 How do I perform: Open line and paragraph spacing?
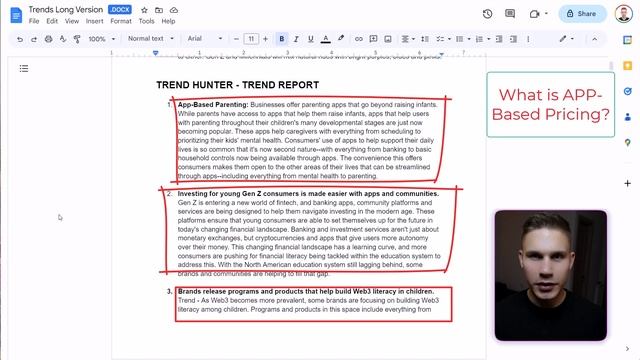coord(424,39)
